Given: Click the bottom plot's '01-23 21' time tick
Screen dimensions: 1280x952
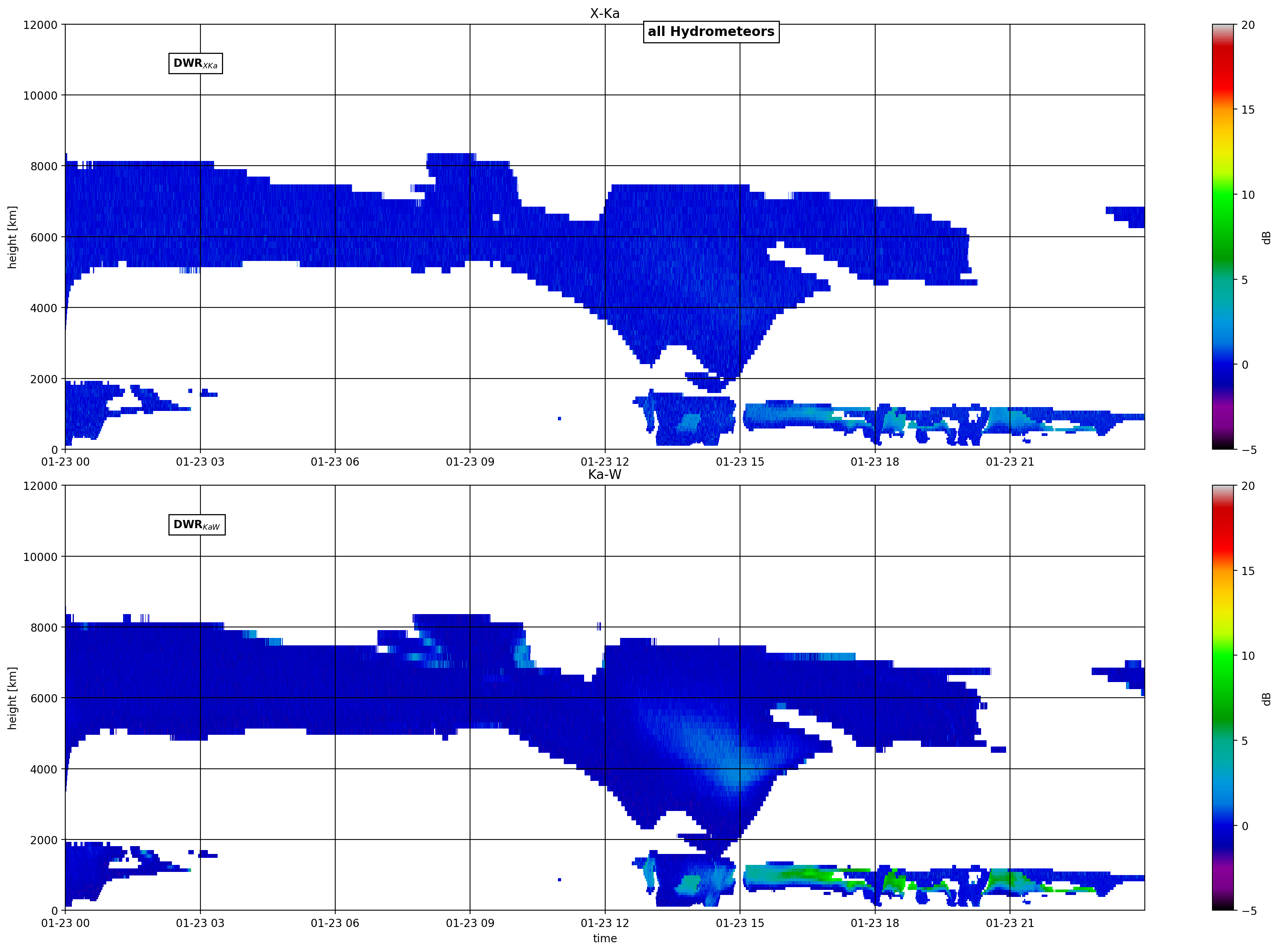Looking at the screenshot, I should click(x=1010, y=923).
